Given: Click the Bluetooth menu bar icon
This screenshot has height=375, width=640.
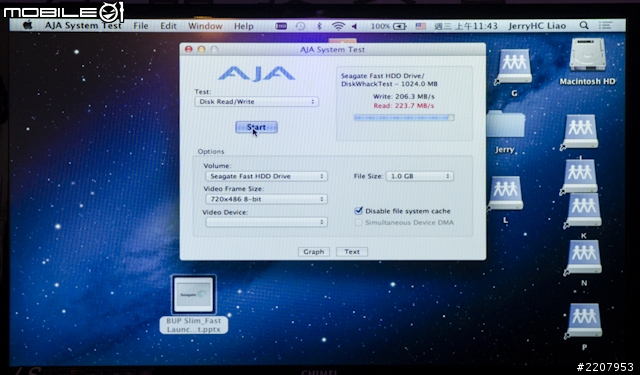Looking at the screenshot, I should click(320, 26).
